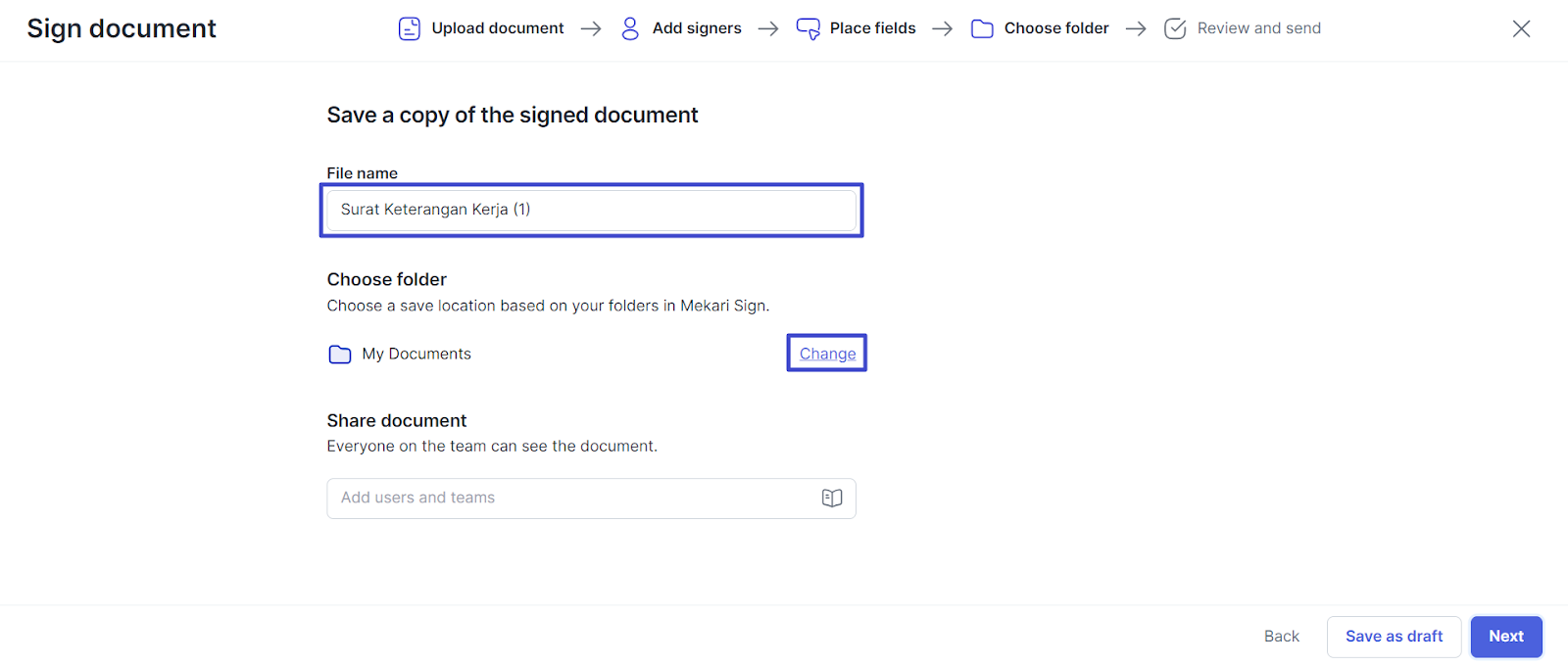Click the folder icon beside My Documents
Screen dimensions: 1568x666
340,355
